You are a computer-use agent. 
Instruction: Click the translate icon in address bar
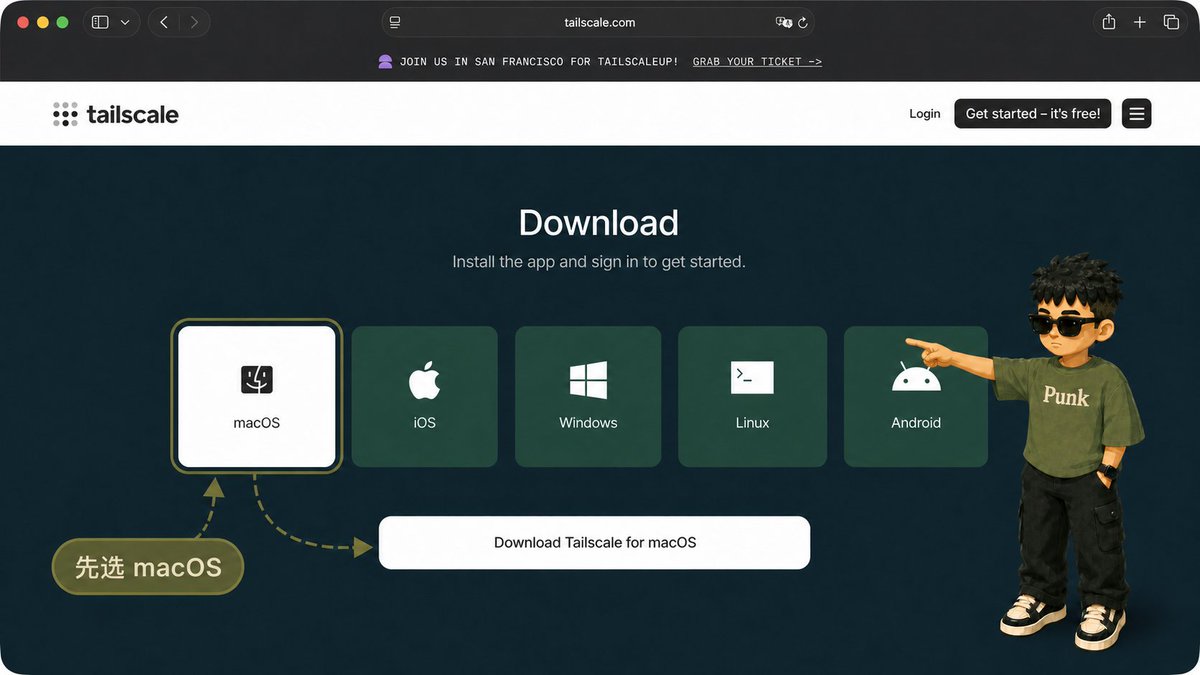pos(783,22)
